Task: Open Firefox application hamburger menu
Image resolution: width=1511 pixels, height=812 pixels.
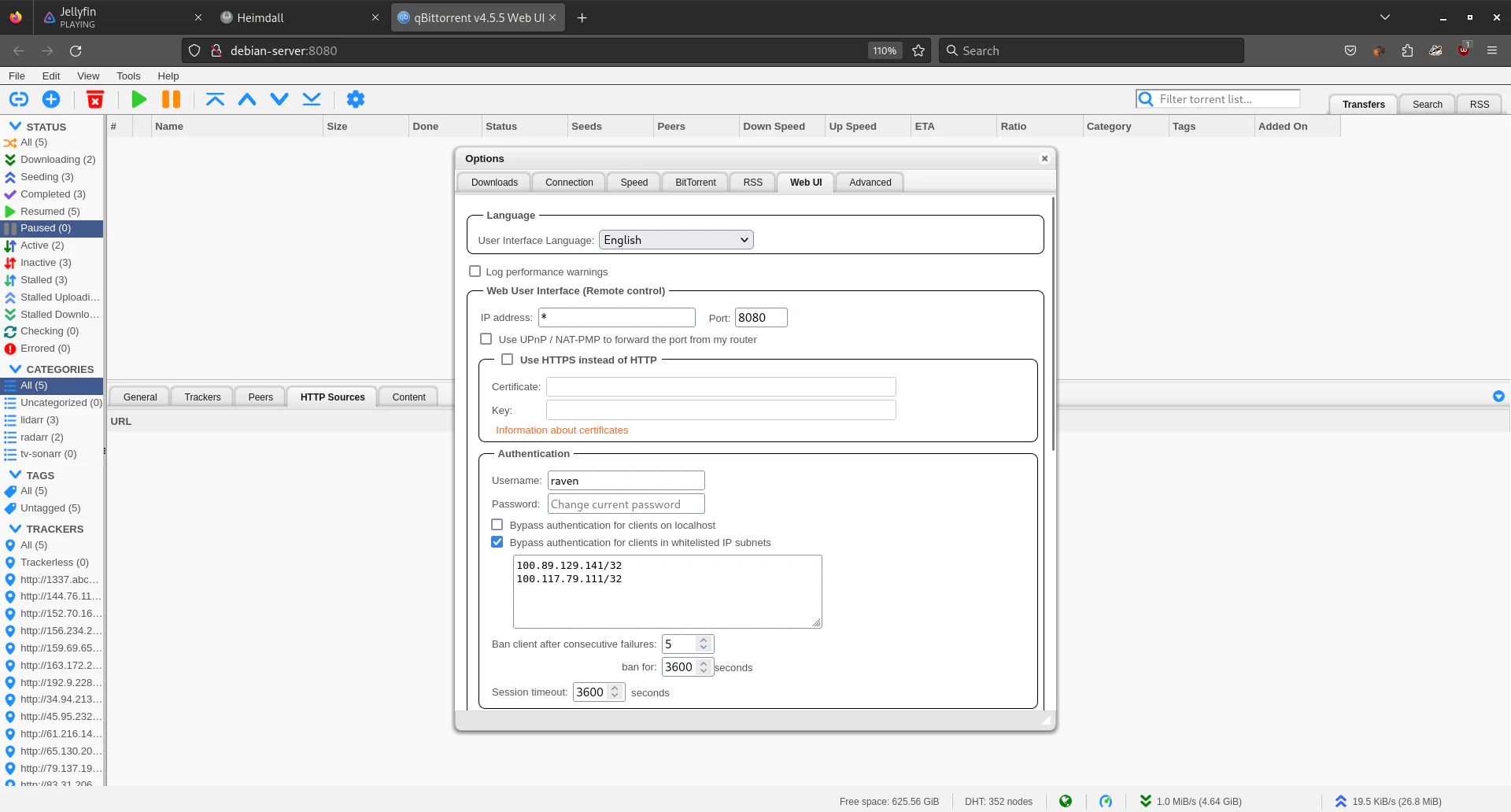Action: [1492, 50]
